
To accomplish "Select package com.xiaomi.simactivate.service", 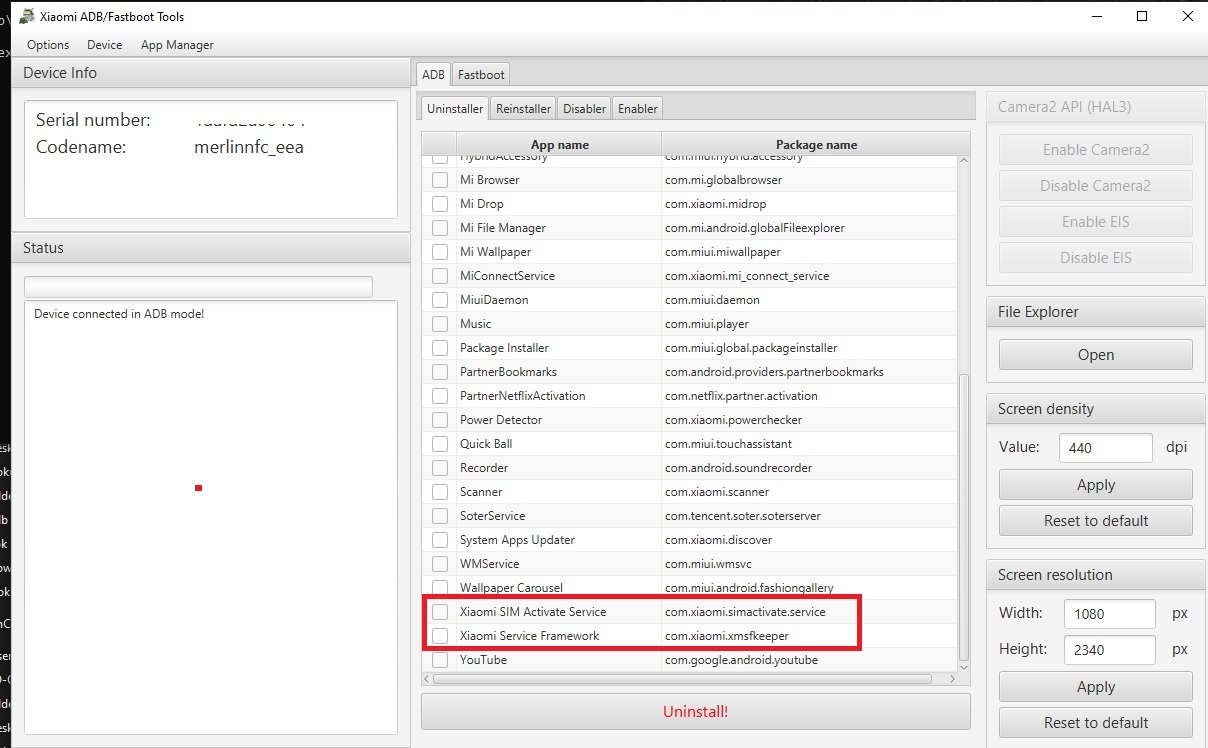I will click(x=746, y=612).
